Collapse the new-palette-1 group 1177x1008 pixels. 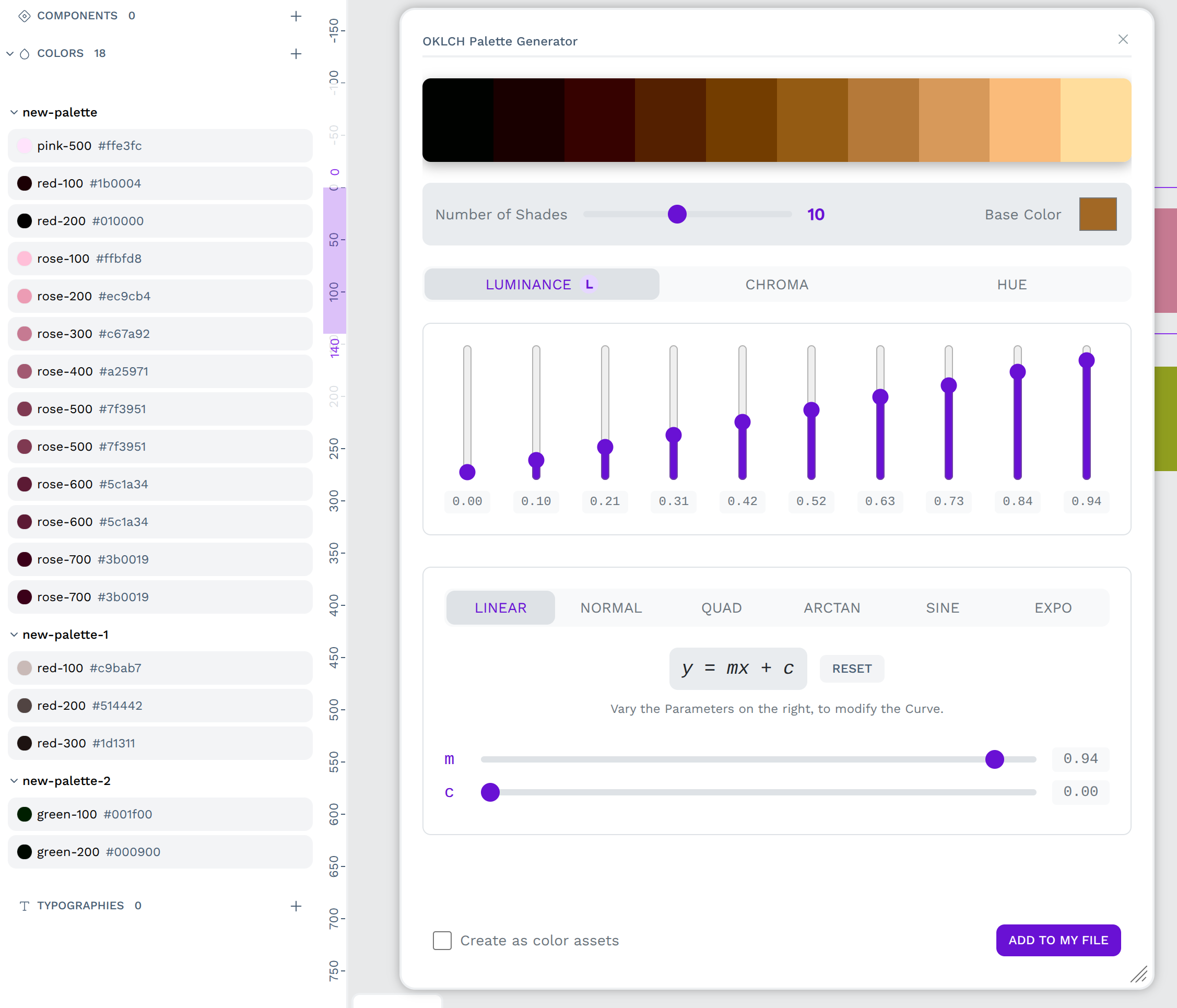click(x=14, y=635)
